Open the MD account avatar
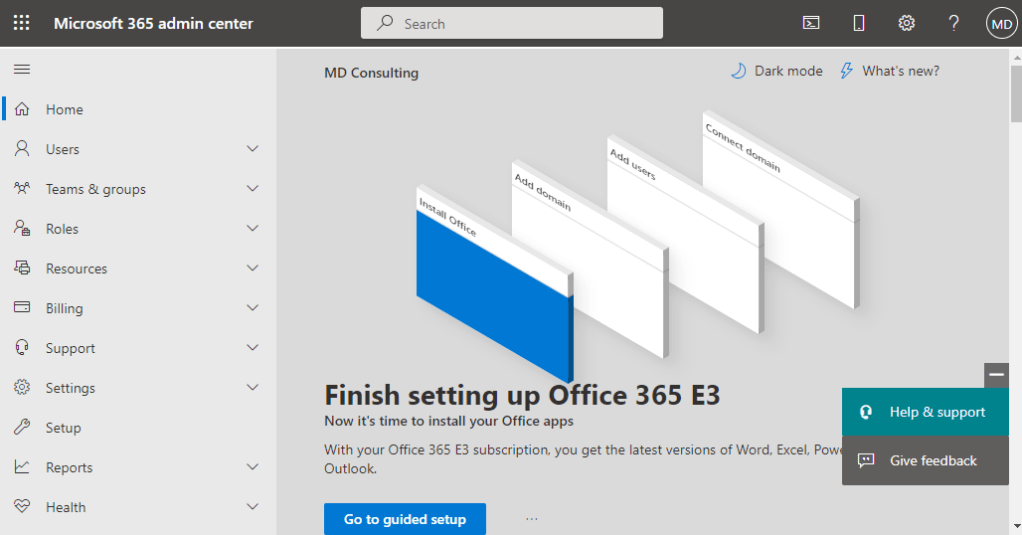This screenshot has width=1022, height=535. (x=1001, y=23)
